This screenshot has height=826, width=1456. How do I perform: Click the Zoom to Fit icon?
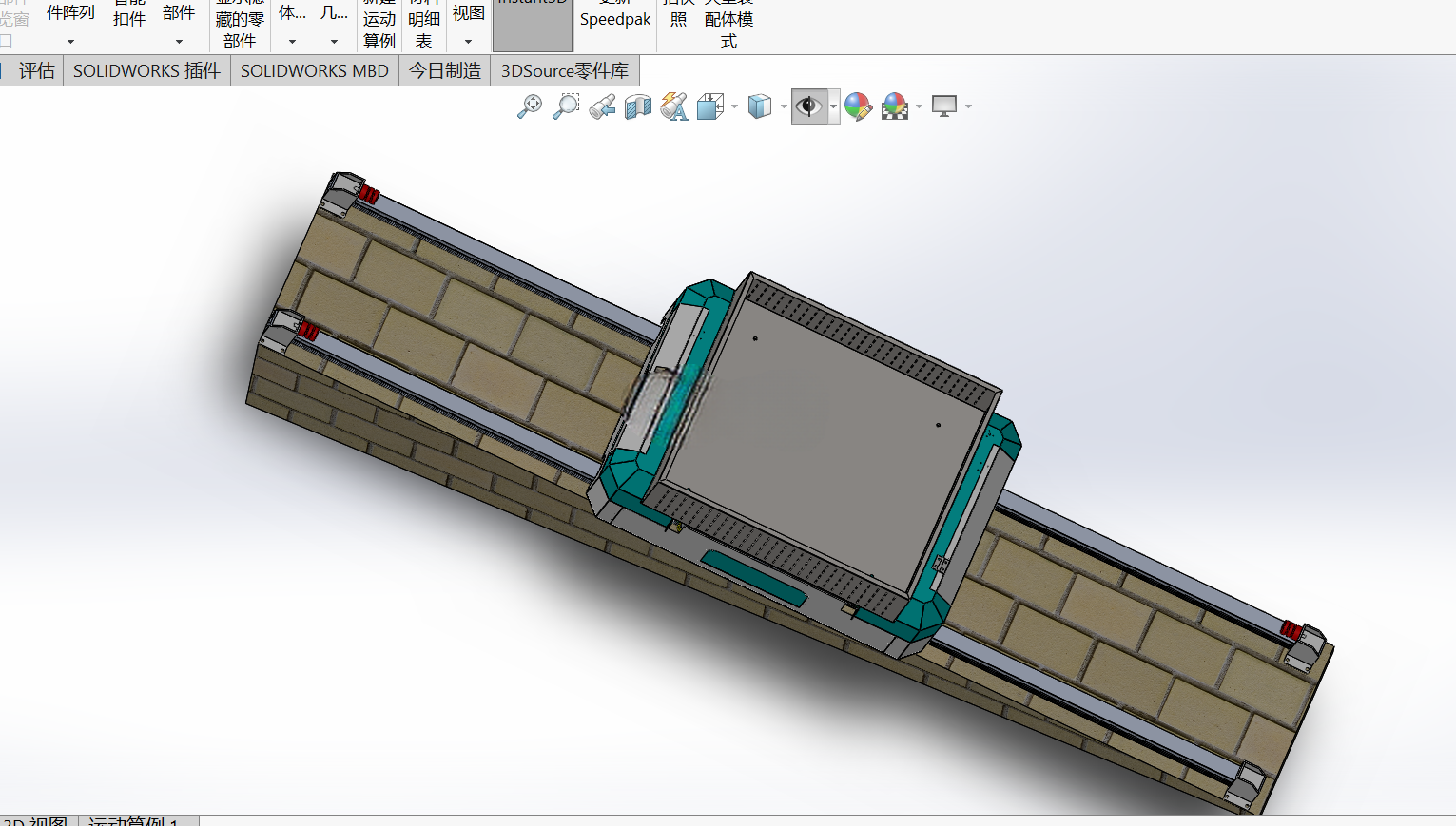[x=530, y=106]
